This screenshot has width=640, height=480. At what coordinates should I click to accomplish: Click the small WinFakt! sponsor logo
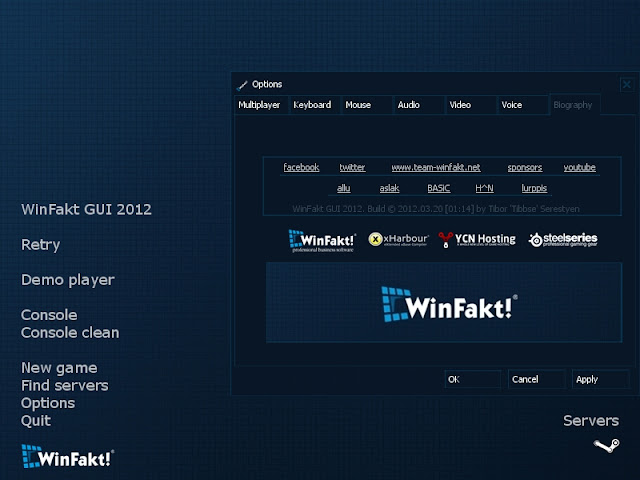coord(322,240)
